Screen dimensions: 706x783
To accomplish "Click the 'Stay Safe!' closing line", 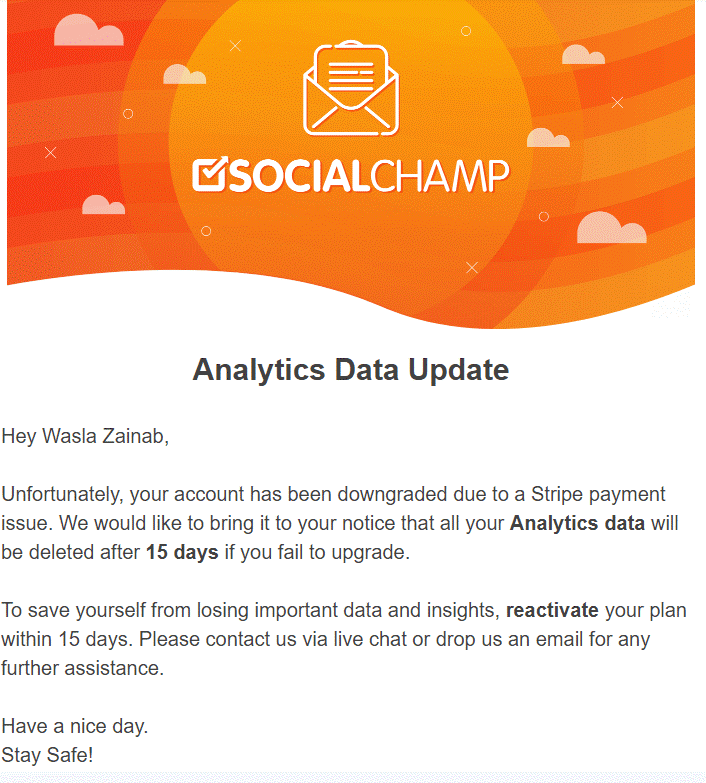I will 47,755.
